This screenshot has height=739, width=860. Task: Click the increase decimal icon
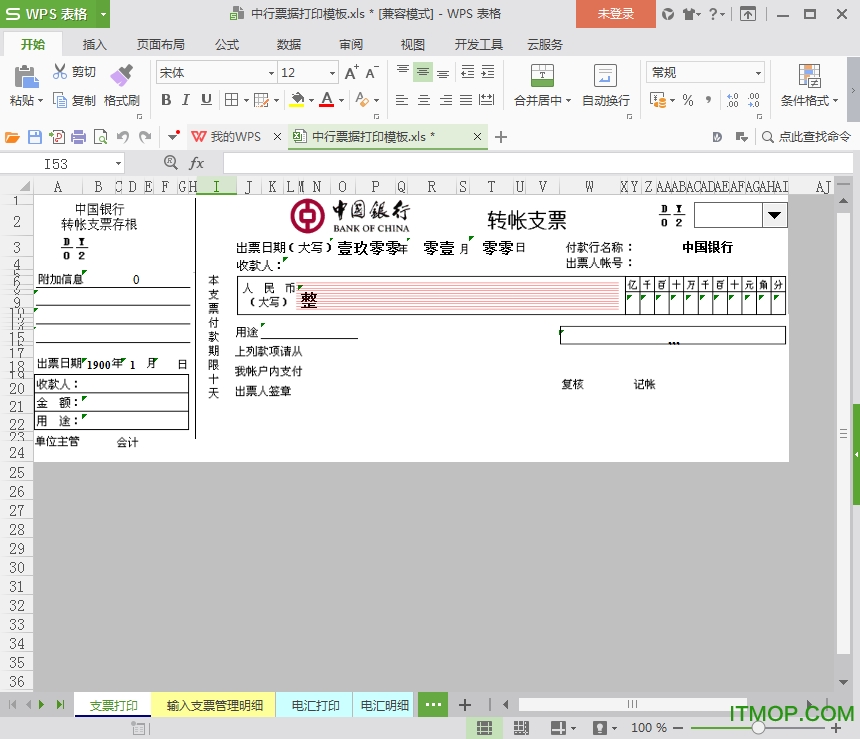click(733, 100)
